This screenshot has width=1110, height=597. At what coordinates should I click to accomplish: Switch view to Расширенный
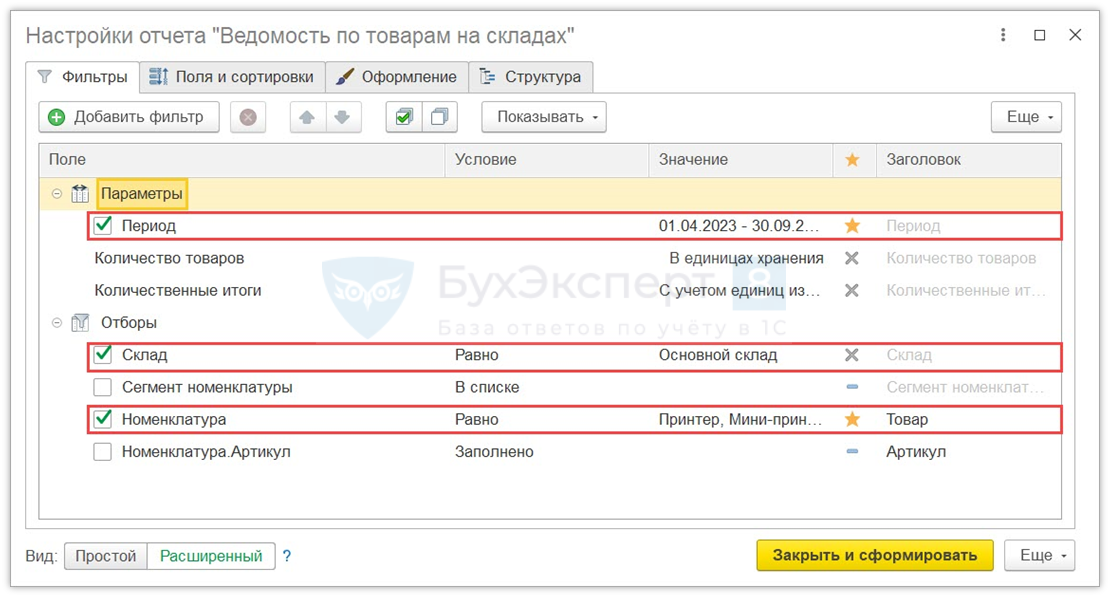(x=211, y=556)
